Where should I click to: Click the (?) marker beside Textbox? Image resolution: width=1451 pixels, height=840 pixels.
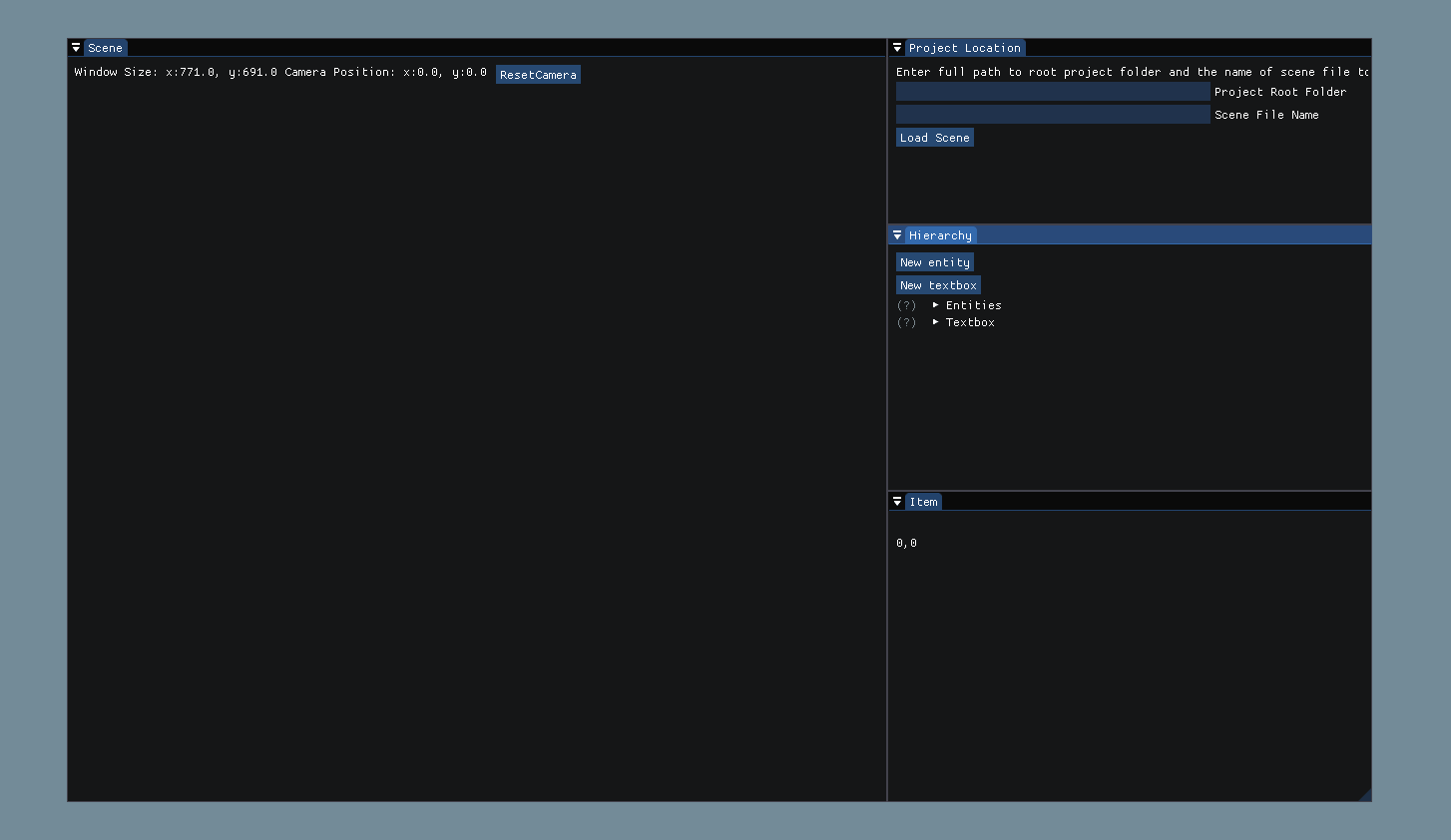(x=906, y=322)
